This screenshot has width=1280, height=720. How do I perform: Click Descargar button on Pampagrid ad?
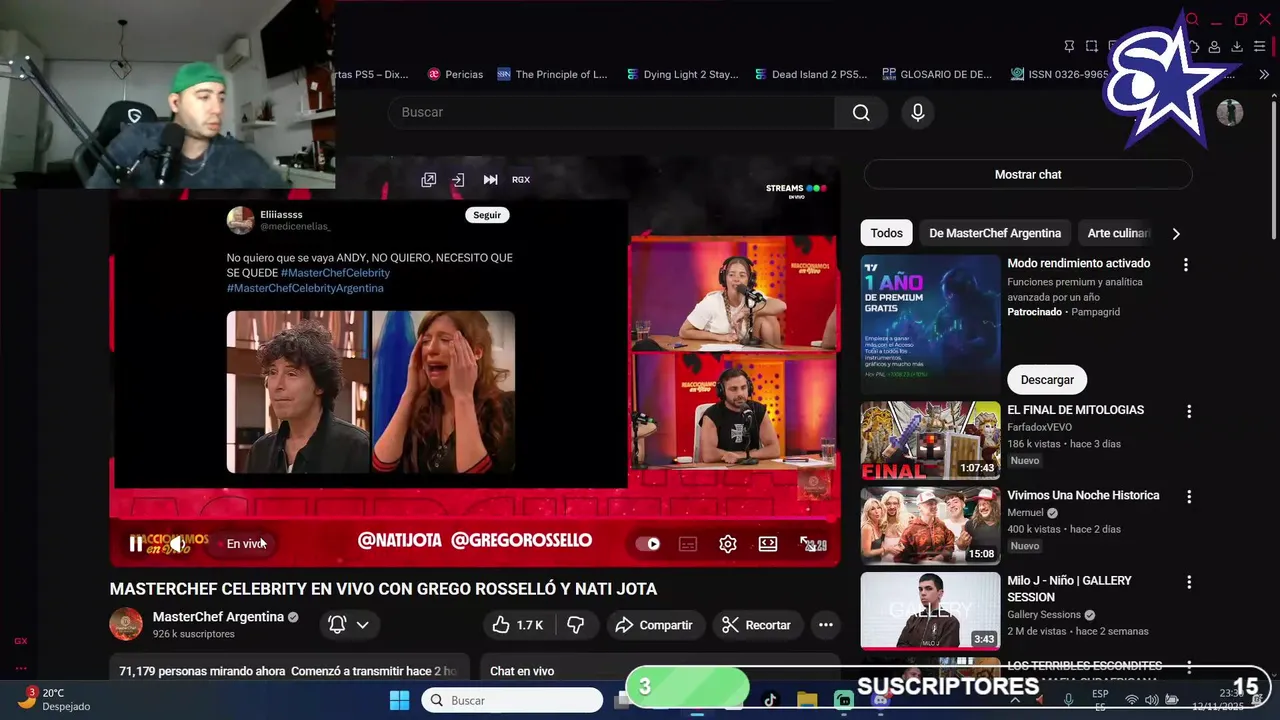pos(1047,380)
